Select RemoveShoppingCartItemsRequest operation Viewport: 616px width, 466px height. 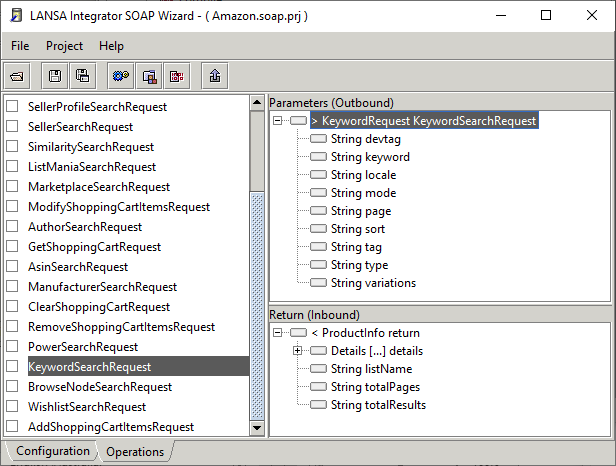tap(121, 327)
